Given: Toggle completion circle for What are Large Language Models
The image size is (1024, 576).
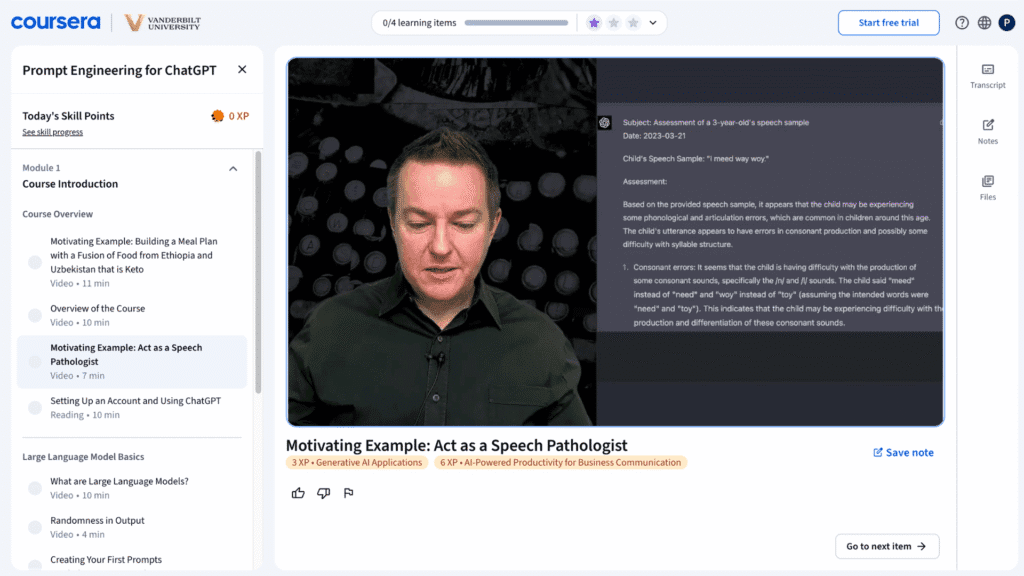Looking at the screenshot, I should tap(35, 488).
